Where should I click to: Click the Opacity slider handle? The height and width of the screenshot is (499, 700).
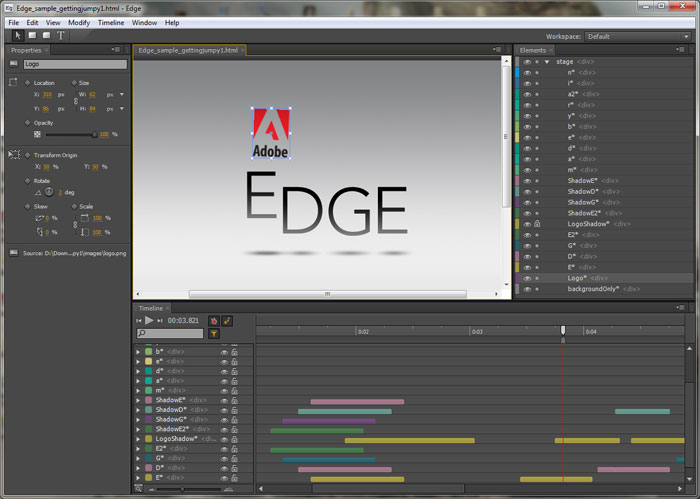pyautogui.click(x=95, y=134)
